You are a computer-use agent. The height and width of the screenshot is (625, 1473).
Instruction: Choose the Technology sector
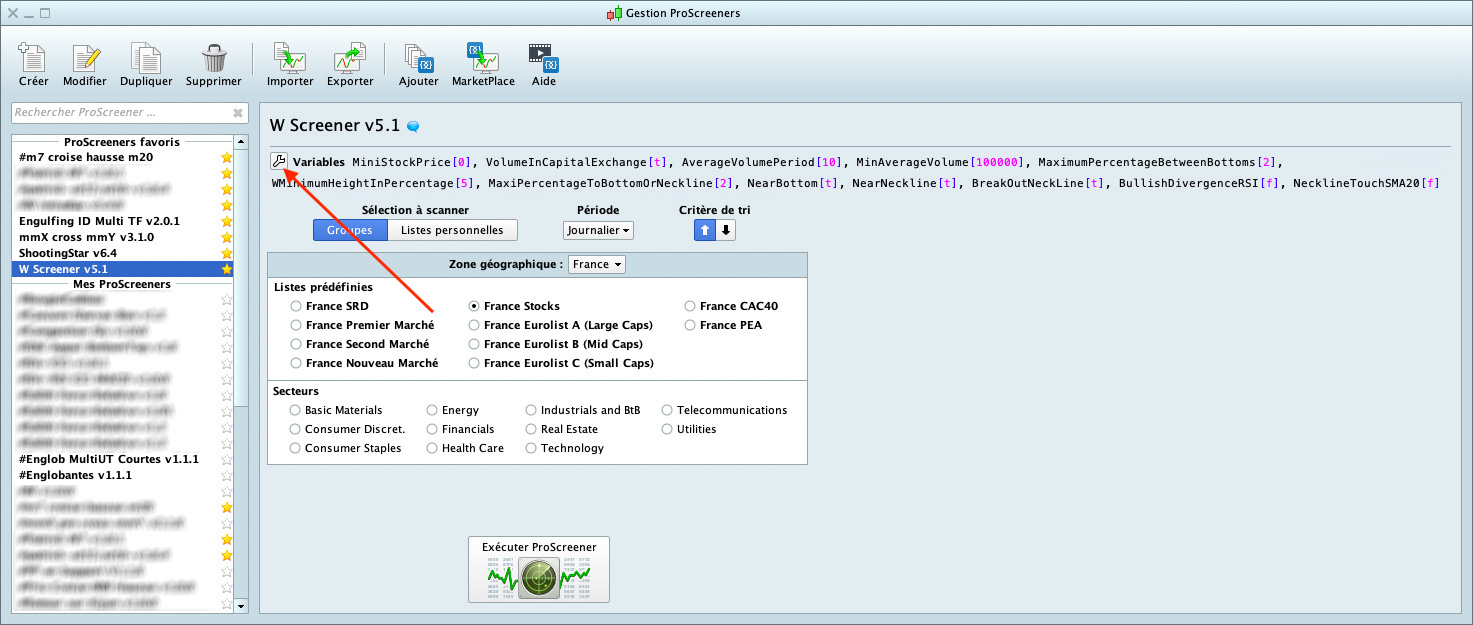tap(531, 448)
